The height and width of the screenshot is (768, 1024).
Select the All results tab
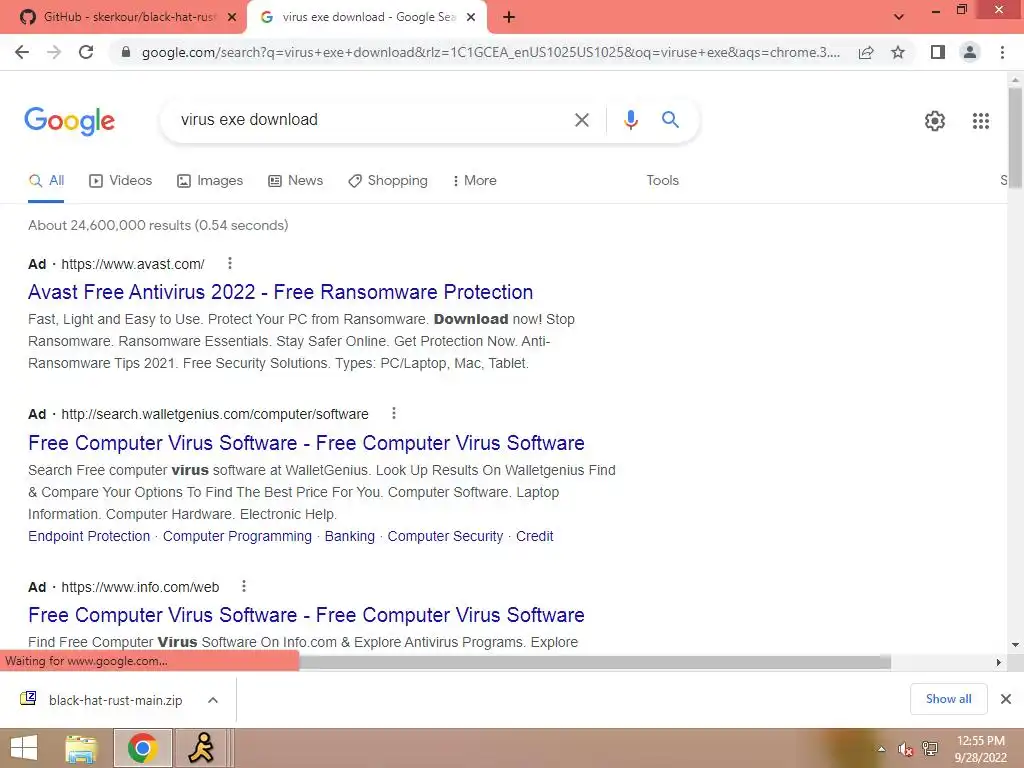(x=46, y=180)
